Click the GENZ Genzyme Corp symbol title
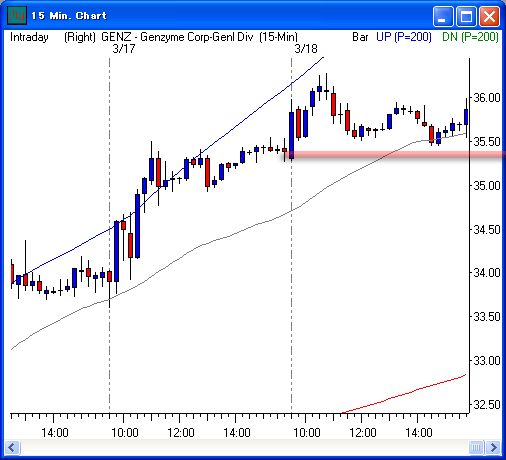 click(x=177, y=37)
